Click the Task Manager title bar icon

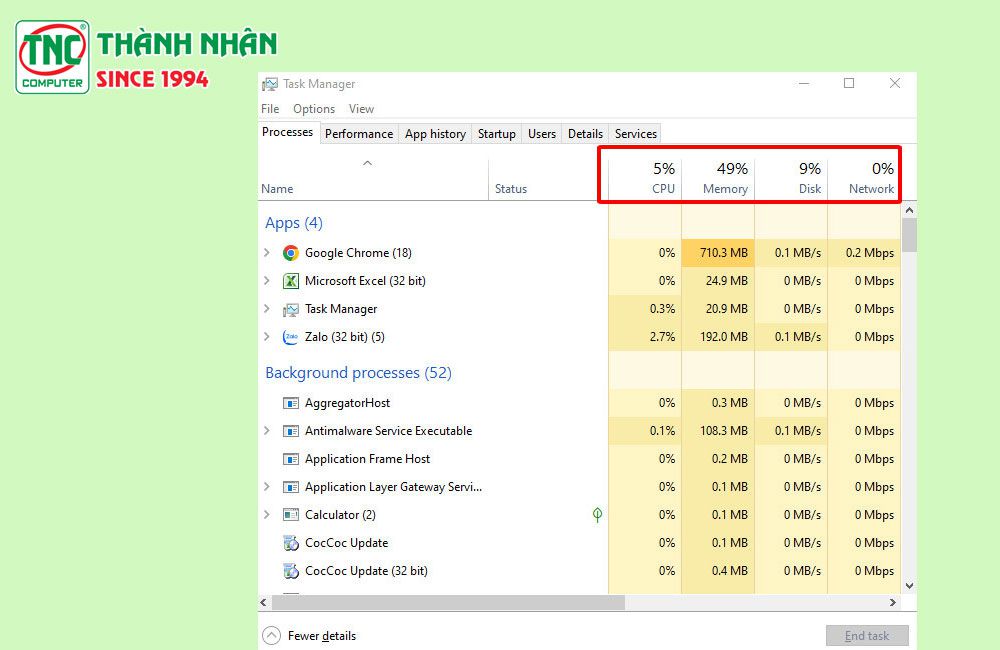(x=270, y=84)
